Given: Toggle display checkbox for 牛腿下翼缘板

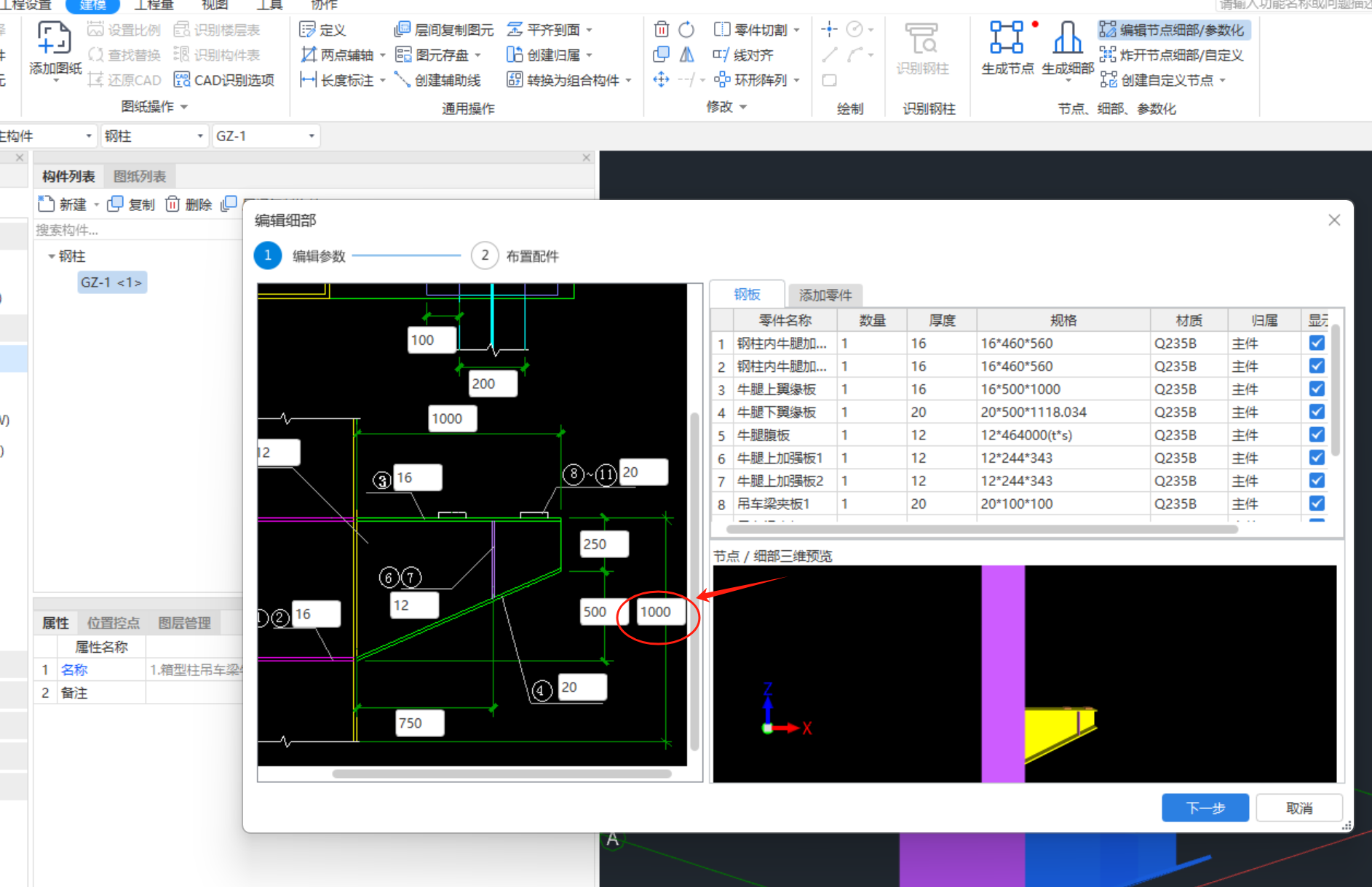Looking at the screenshot, I should coord(1317,411).
